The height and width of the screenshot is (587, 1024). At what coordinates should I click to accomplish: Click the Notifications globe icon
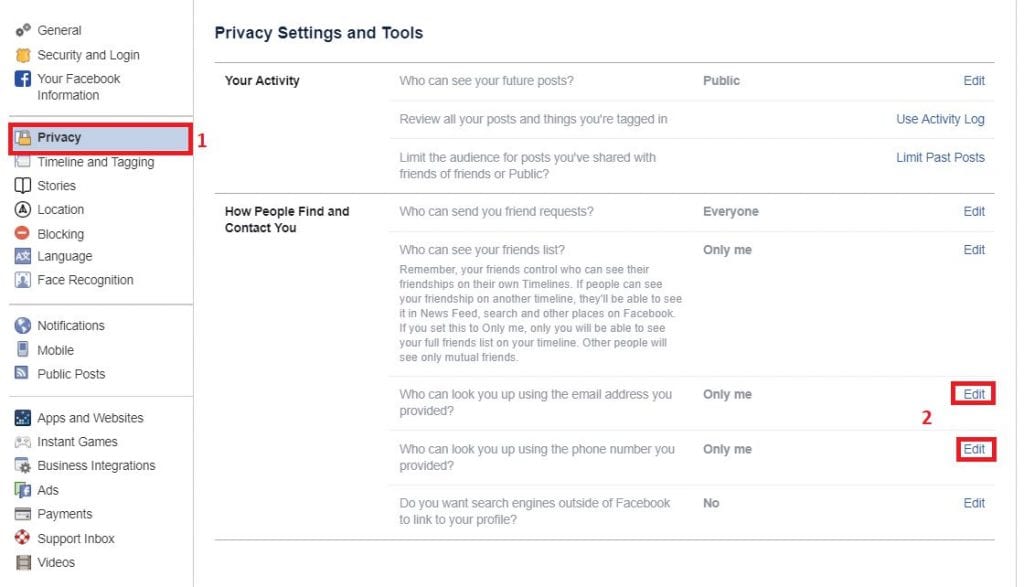click(x=22, y=326)
